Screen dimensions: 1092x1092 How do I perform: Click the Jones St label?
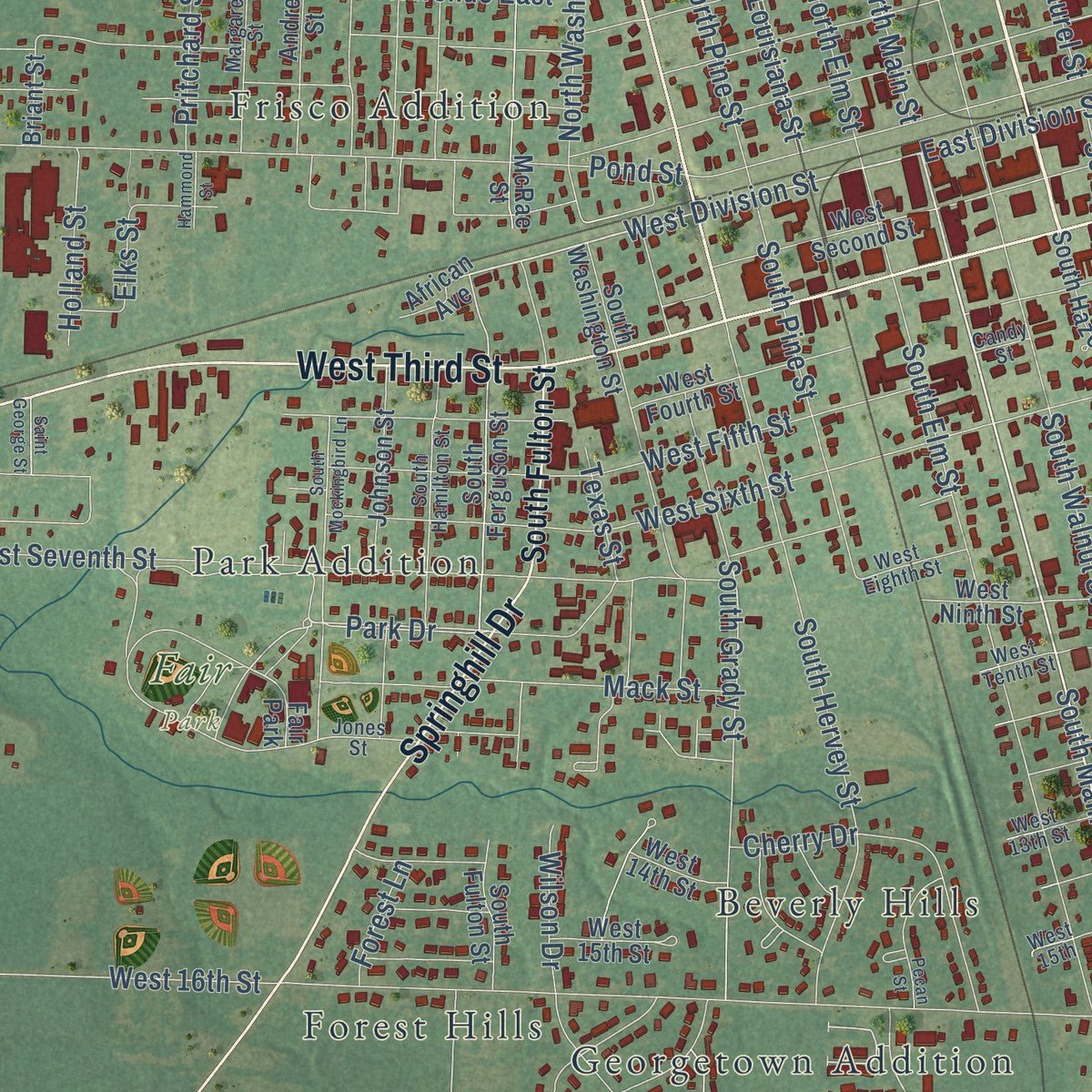pos(358,738)
